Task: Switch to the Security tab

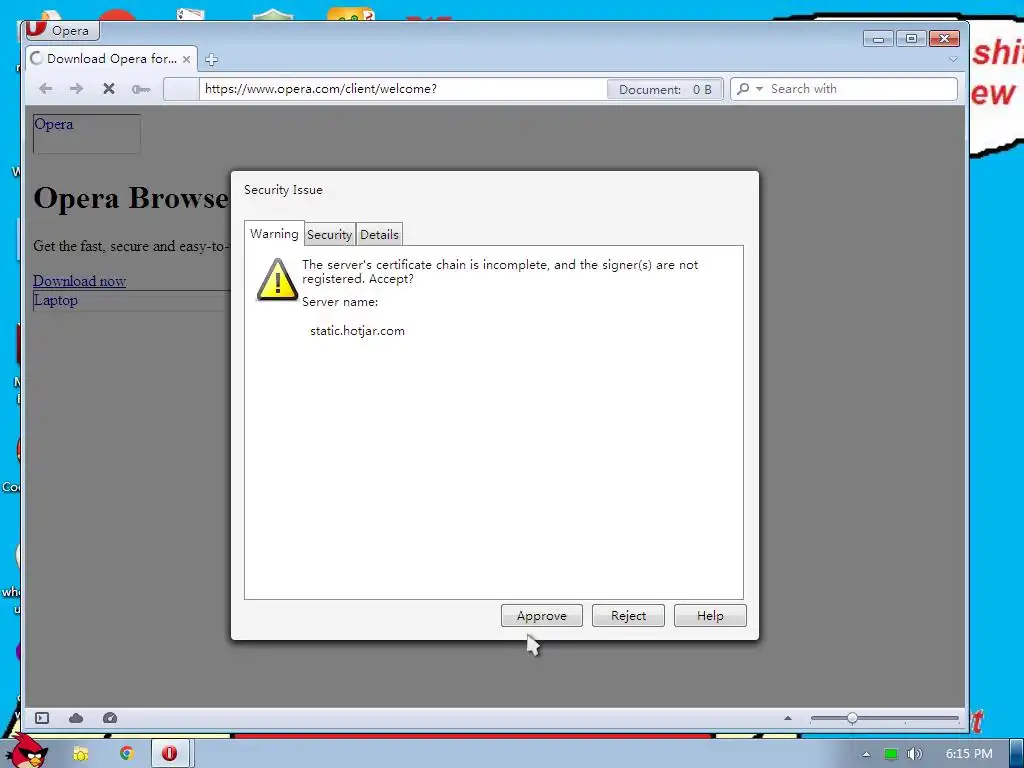Action: [330, 234]
